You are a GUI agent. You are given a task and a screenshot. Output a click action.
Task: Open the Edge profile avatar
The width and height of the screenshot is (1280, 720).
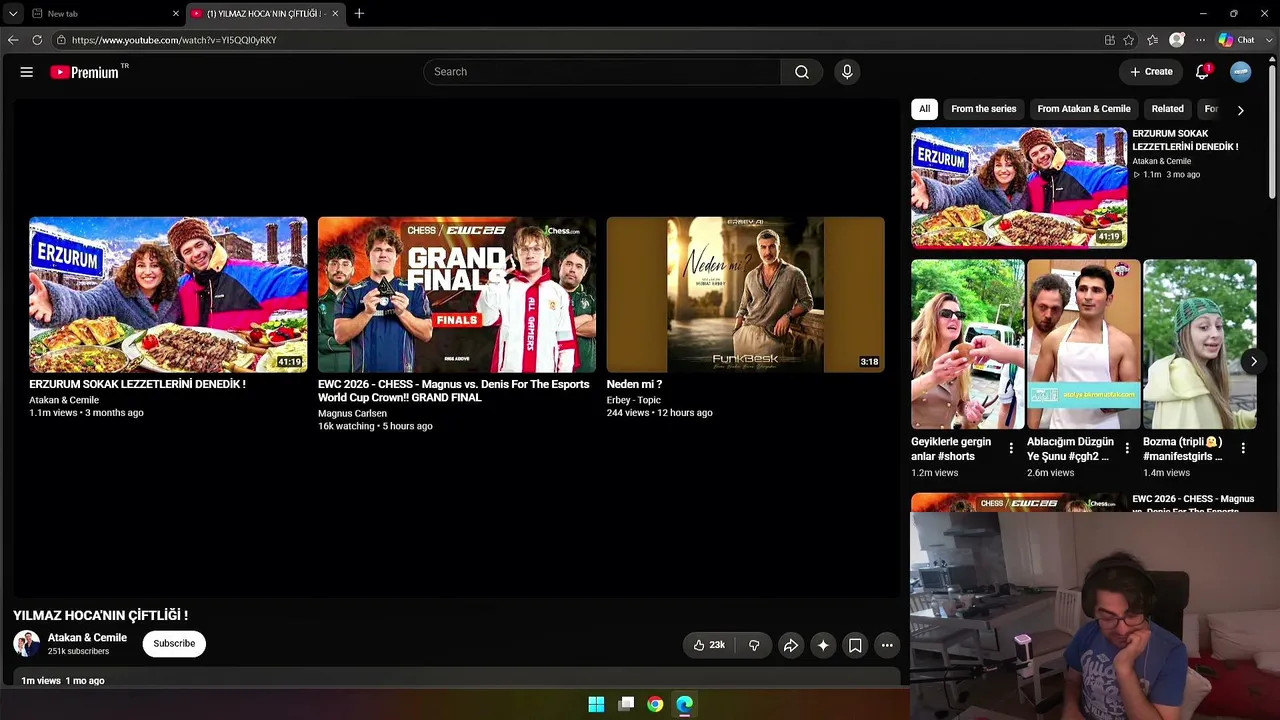(1177, 40)
